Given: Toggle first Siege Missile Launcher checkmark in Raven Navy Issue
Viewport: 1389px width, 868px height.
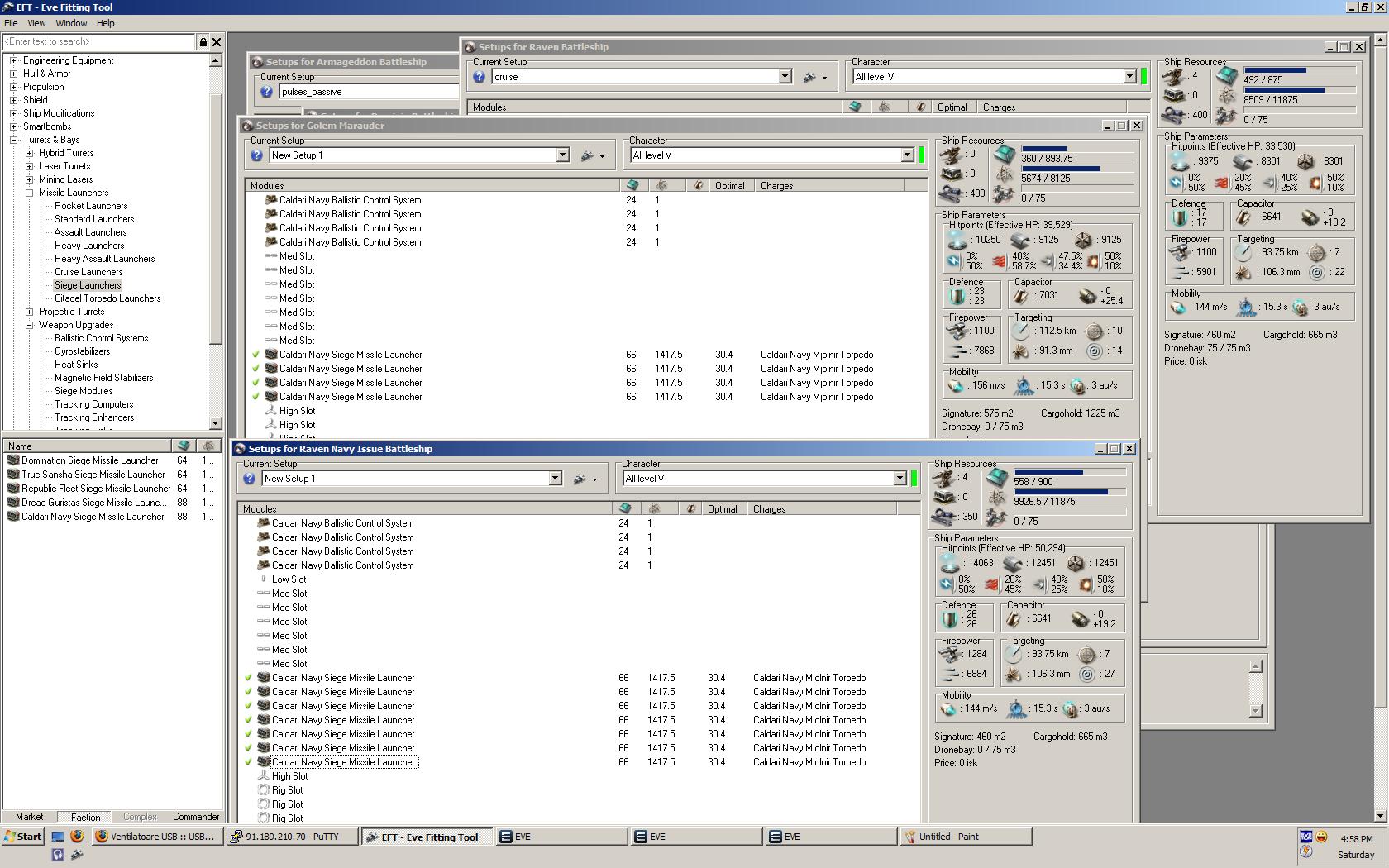Looking at the screenshot, I should 249,678.
